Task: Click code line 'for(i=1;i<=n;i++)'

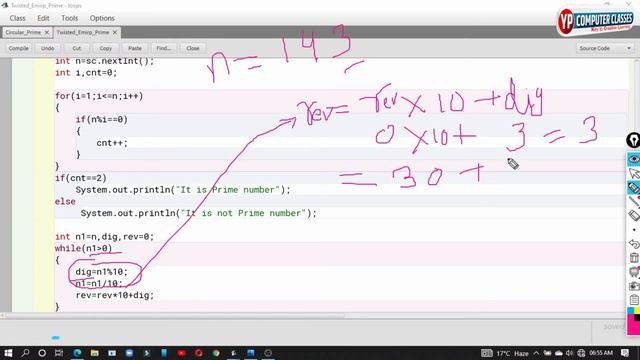Action: tap(99, 96)
